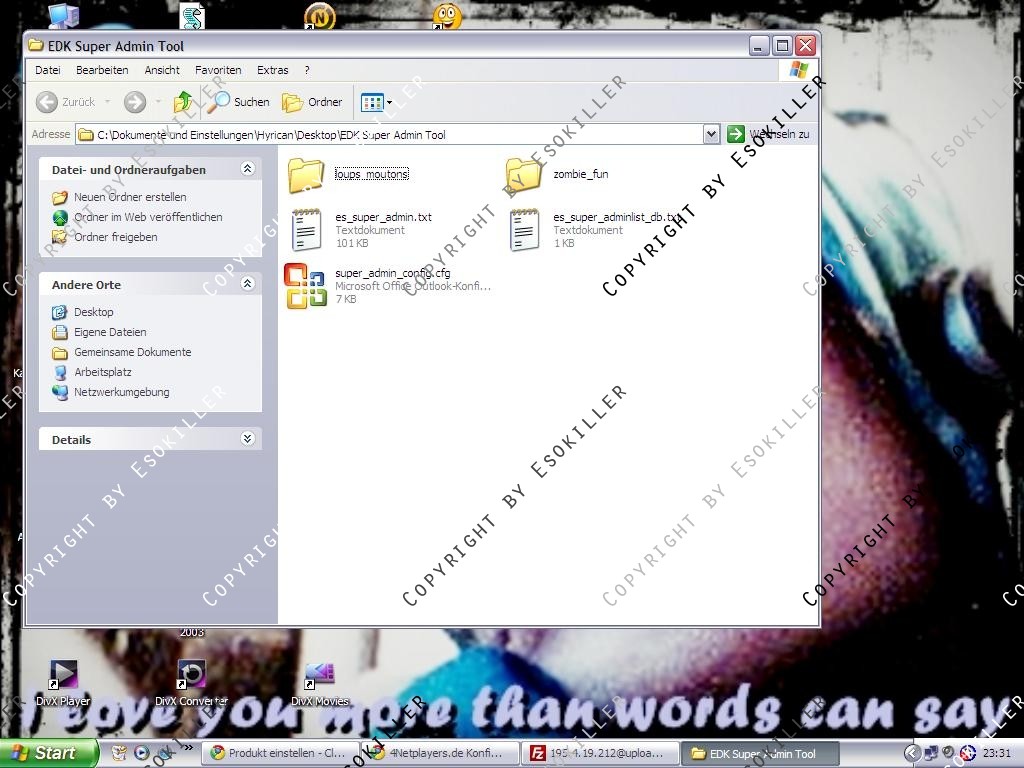Collapse the Andere Orte panel
The image size is (1024, 768).
click(247, 284)
